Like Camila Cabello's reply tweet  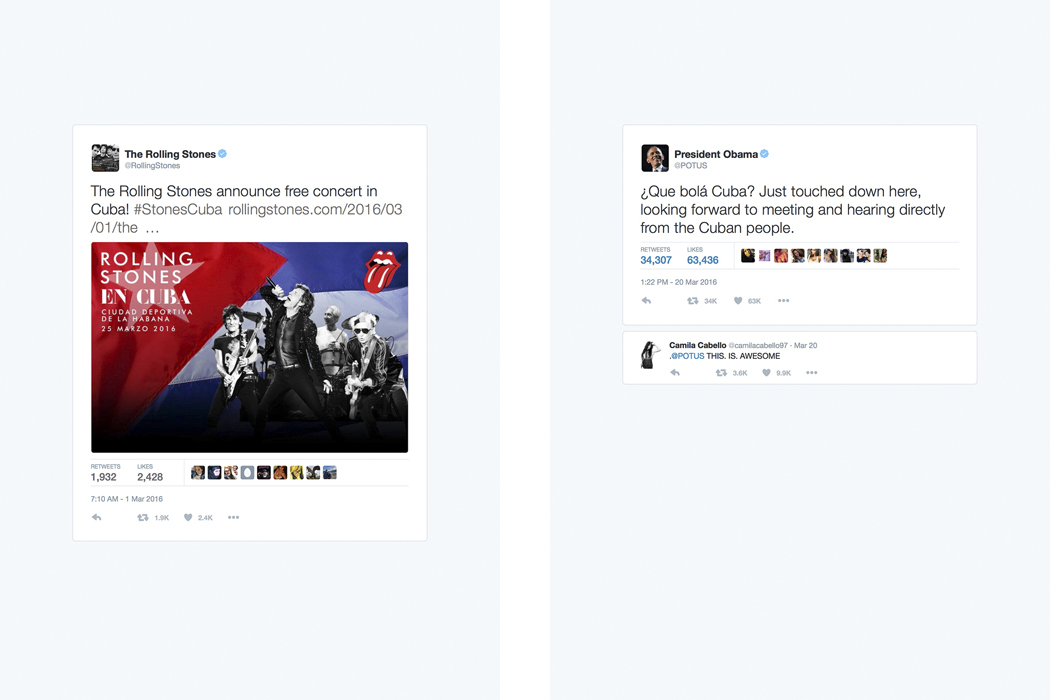tap(766, 372)
